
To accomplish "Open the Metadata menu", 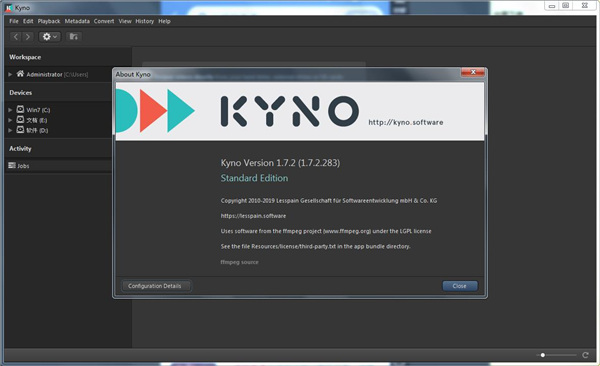I will (x=77, y=21).
